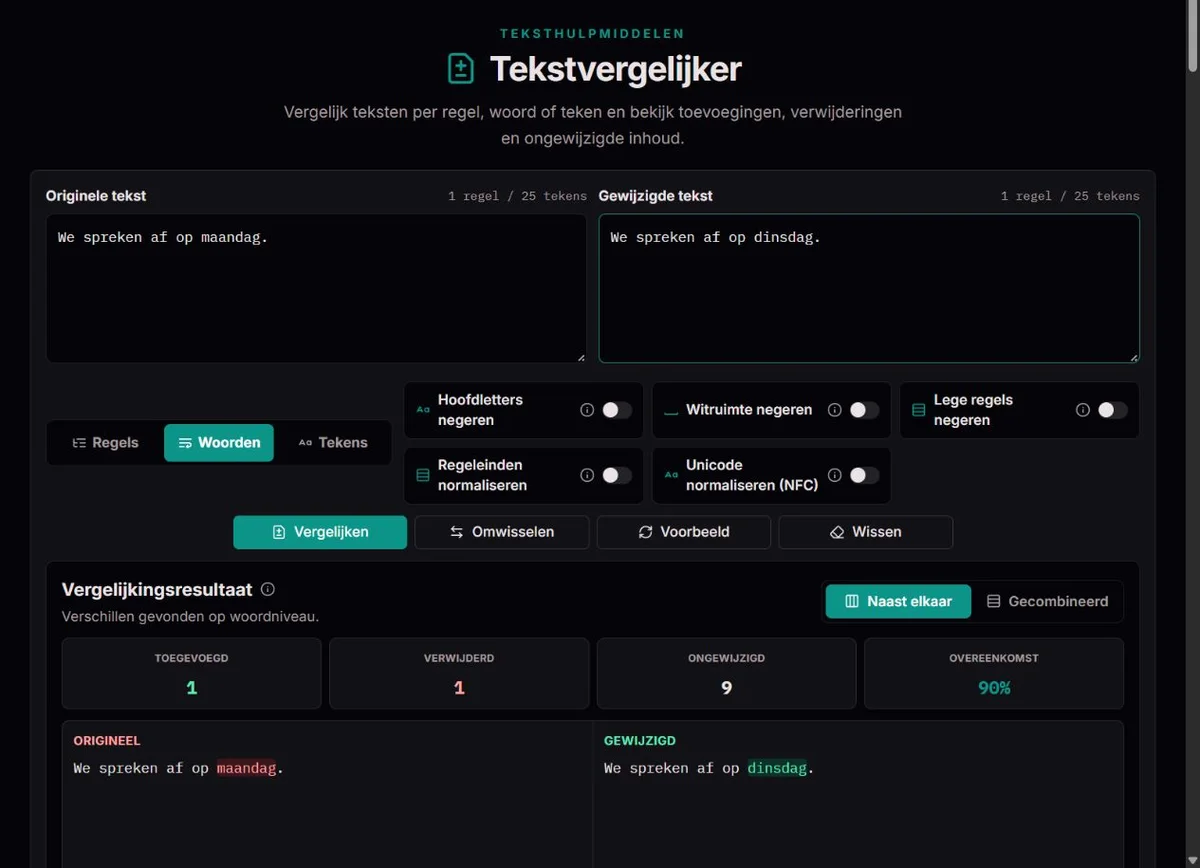Open info icon for Regeleinden normaliseren
The width and height of the screenshot is (1200, 868).
click(587, 475)
